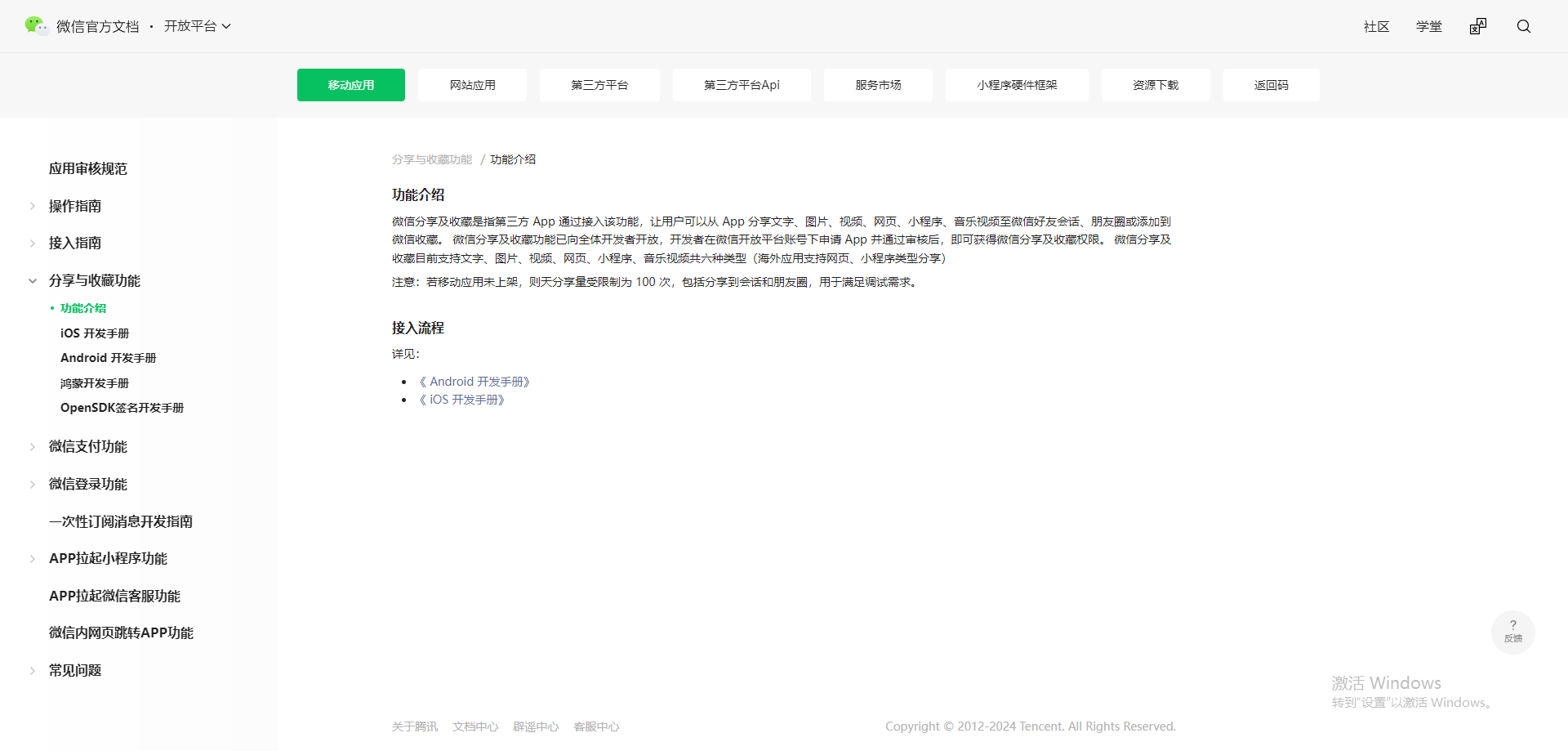
Task: Expand the 微信支付功能 section chevron
Action: 33,446
